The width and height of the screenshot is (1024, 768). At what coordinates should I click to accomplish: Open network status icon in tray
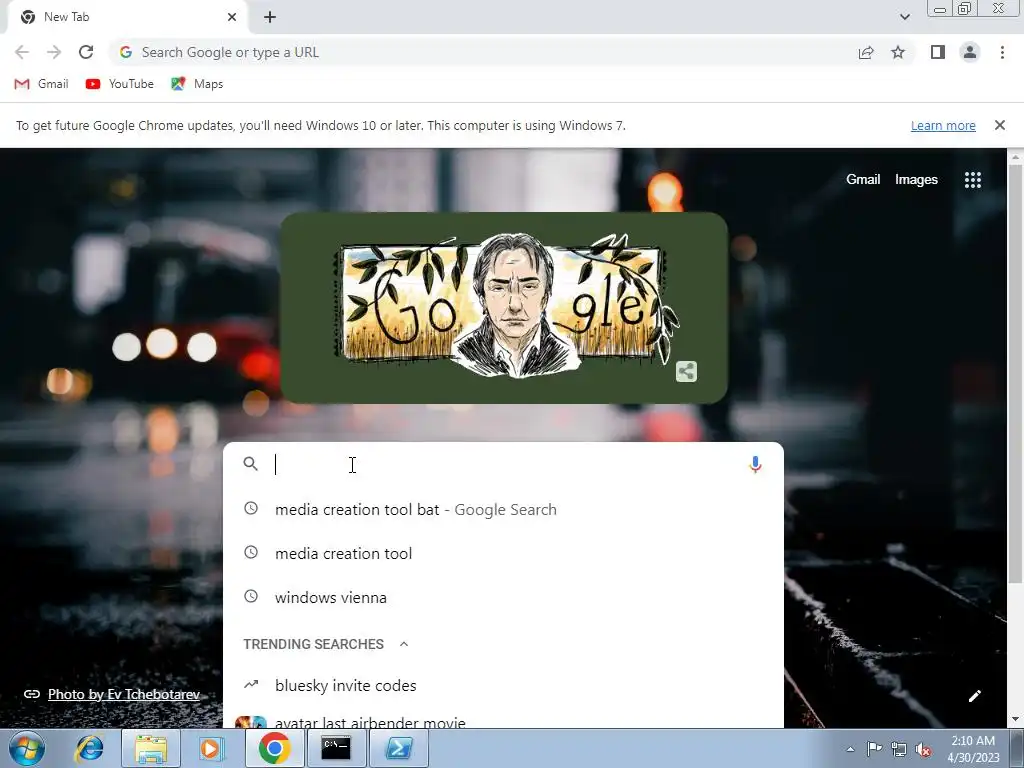[899, 749]
